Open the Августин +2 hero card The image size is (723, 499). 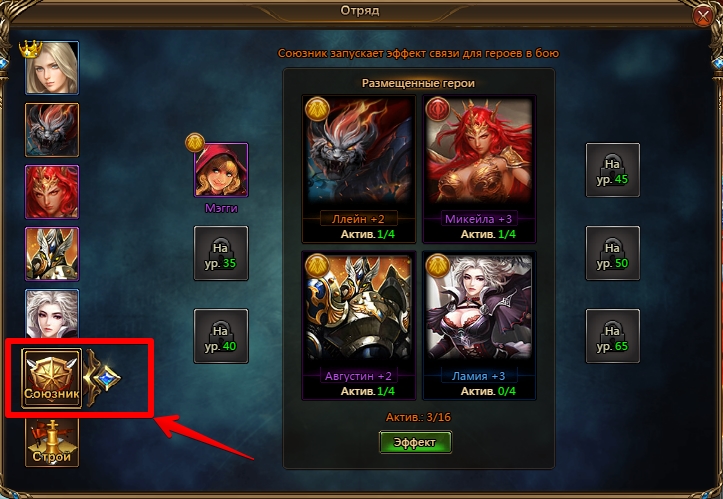point(359,326)
